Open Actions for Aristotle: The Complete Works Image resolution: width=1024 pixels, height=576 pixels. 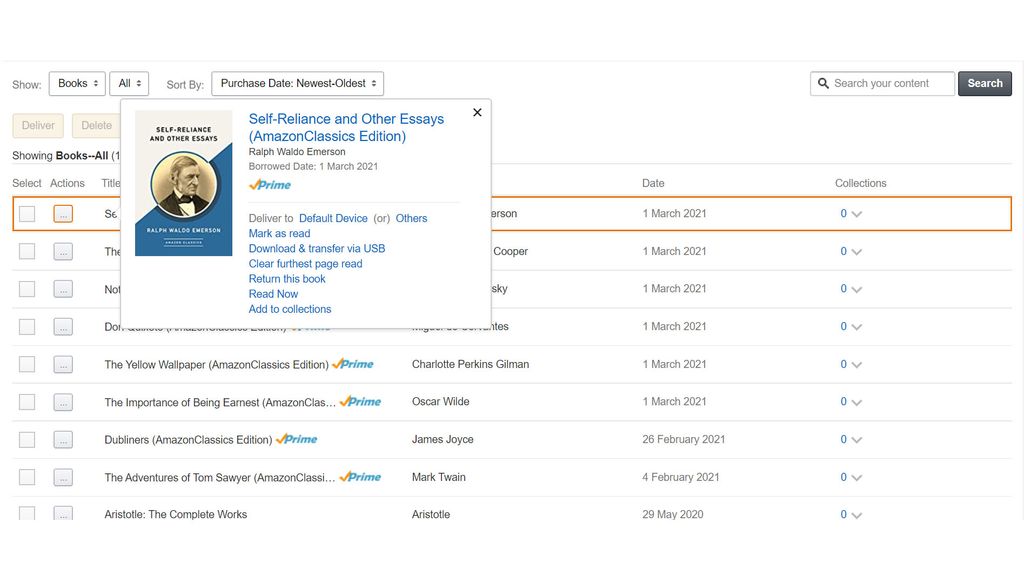63,514
